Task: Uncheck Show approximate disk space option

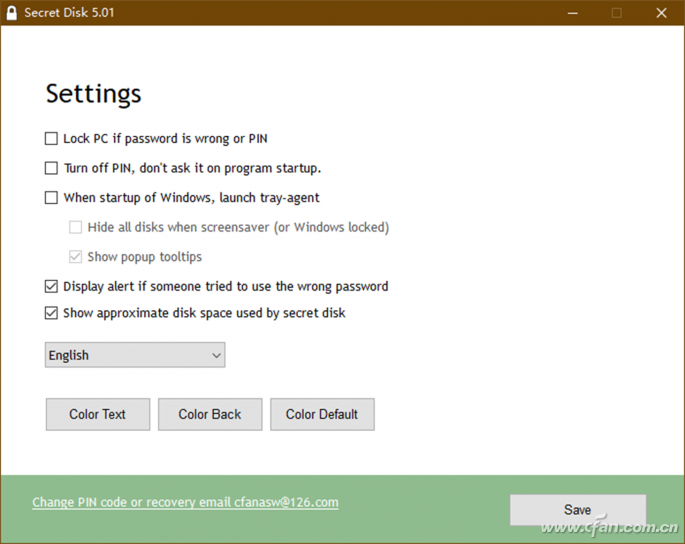Action: point(51,313)
